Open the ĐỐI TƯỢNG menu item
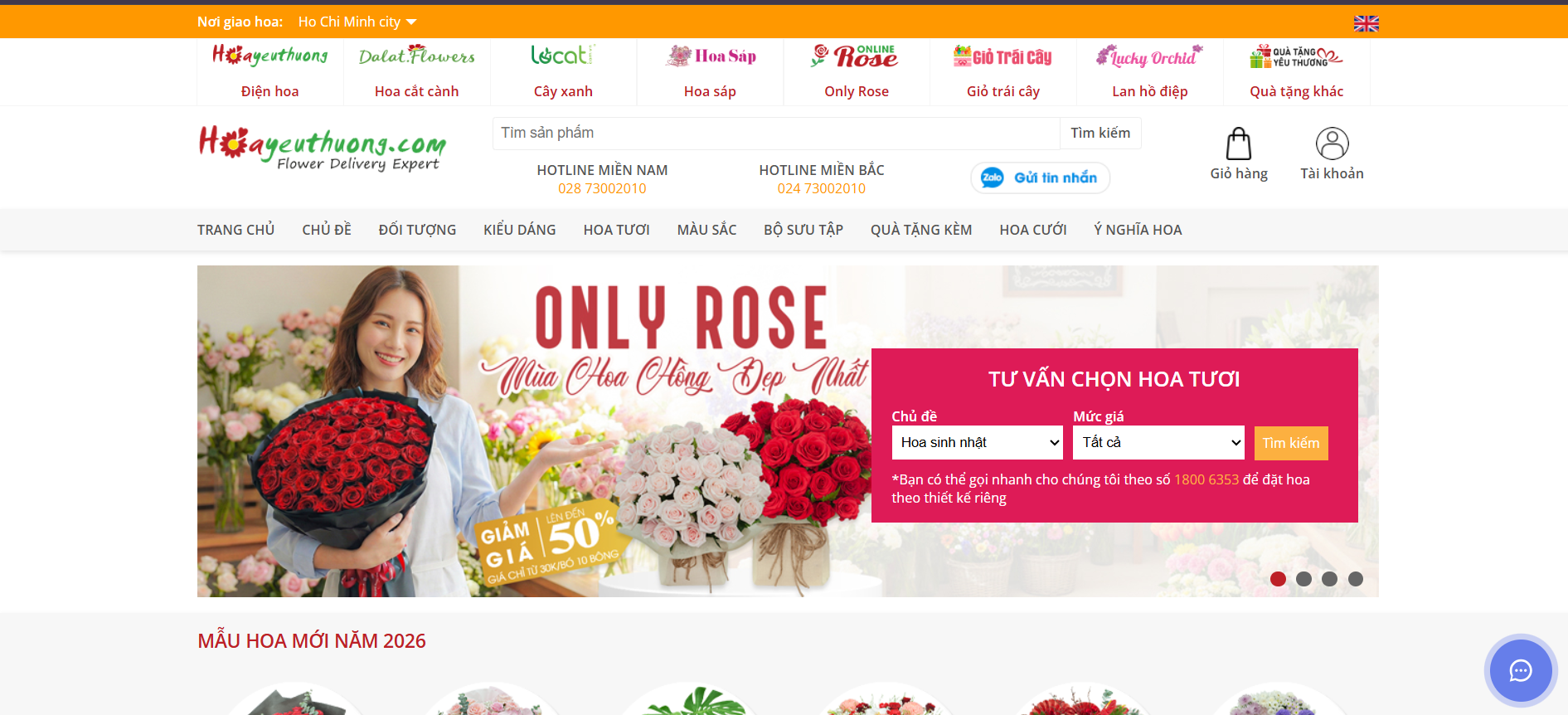 pos(417,230)
